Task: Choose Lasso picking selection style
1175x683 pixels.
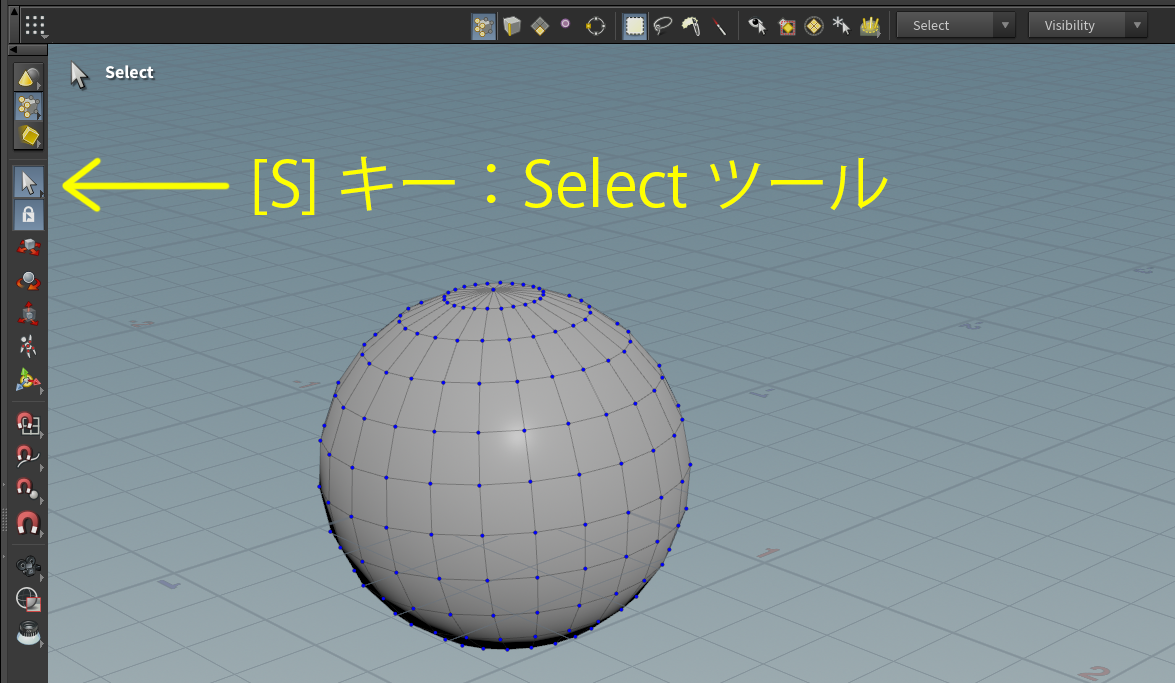Action: pyautogui.click(x=662, y=26)
